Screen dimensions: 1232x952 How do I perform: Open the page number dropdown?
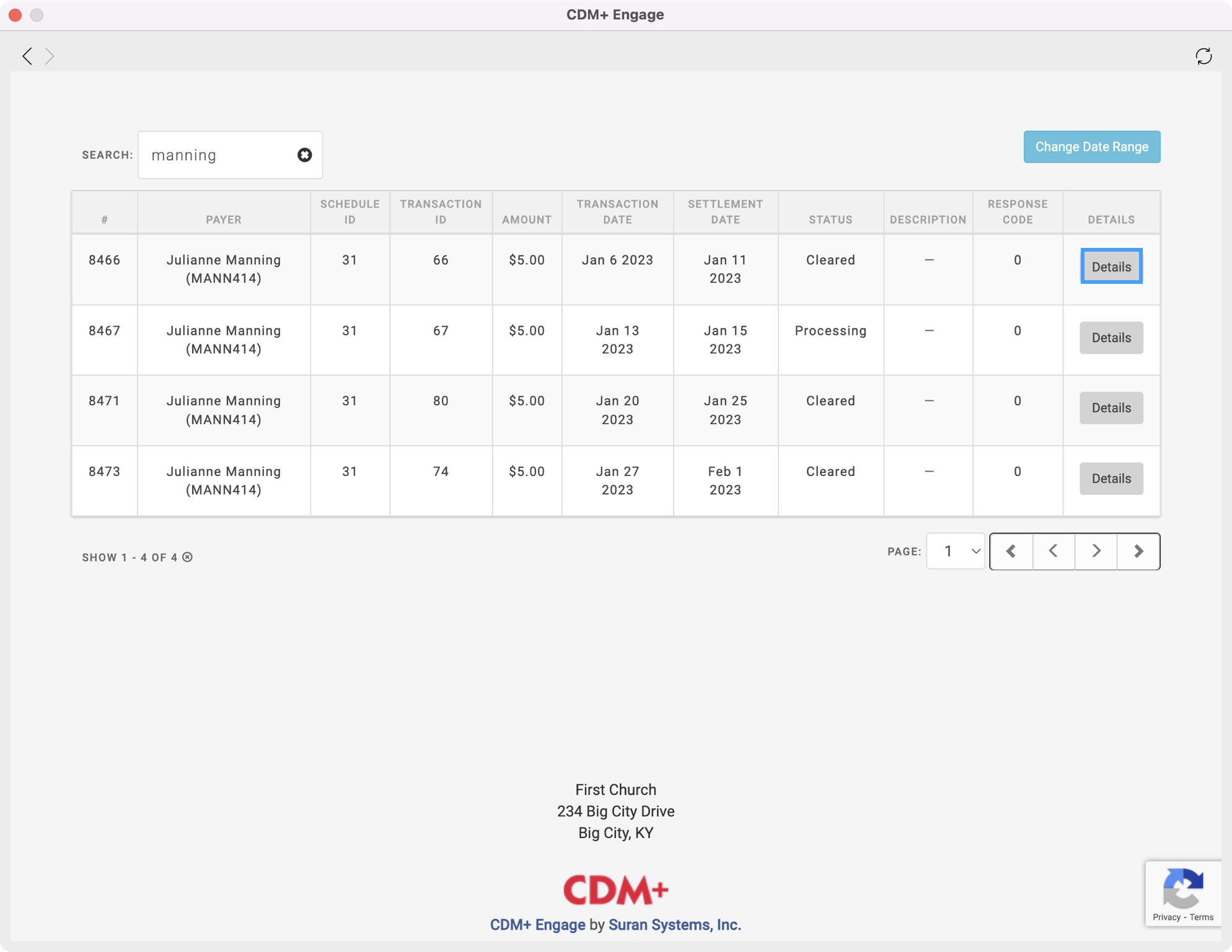pyautogui.click(x=955, y=551)
